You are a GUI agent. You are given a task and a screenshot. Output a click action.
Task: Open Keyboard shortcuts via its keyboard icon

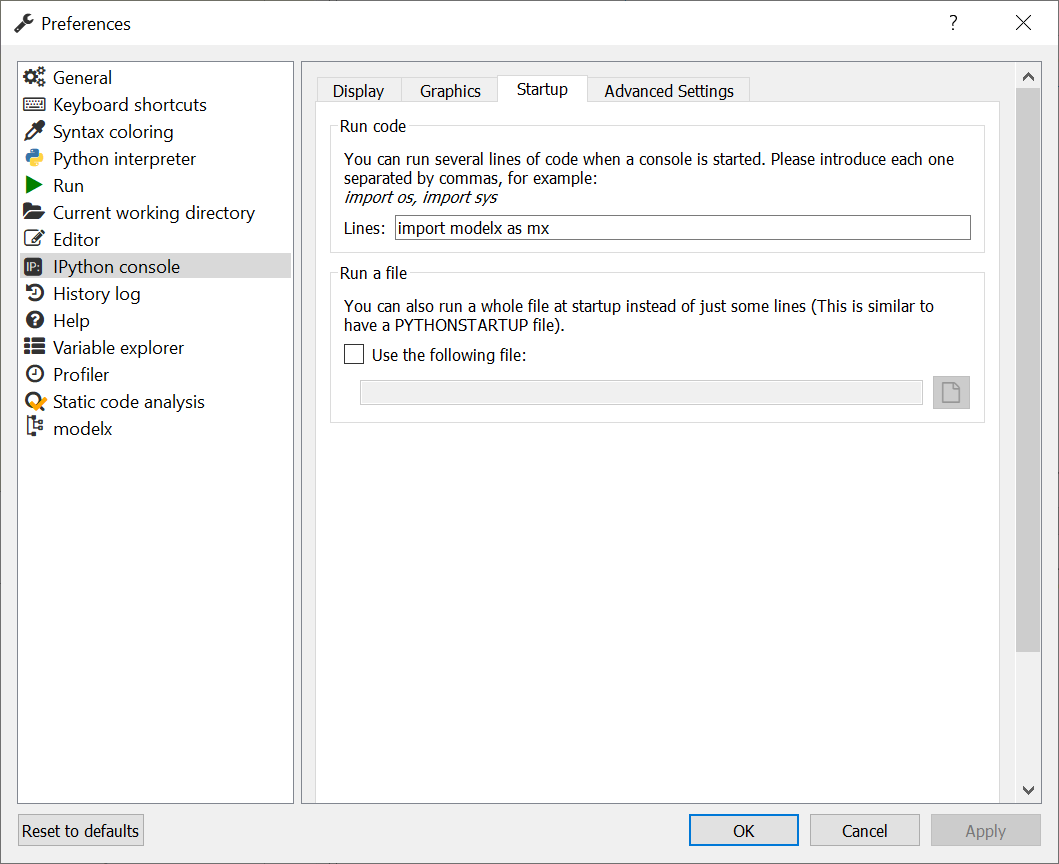(35, 104)
